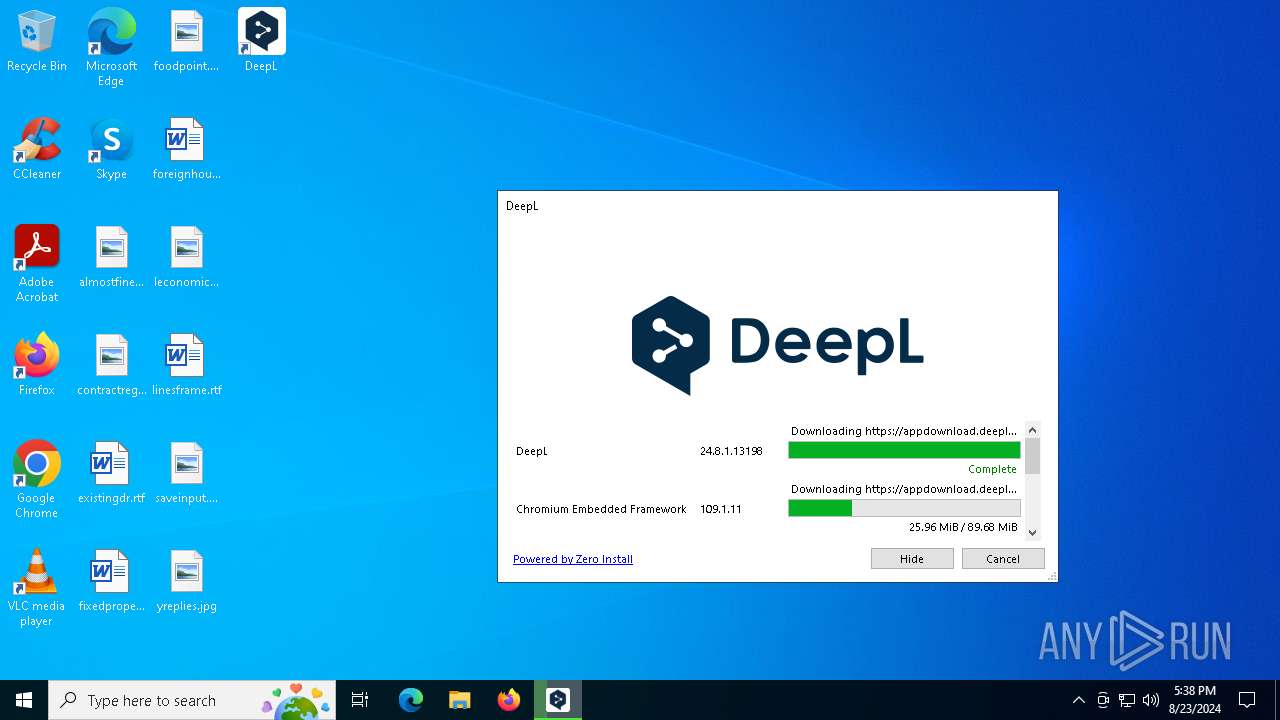1280x720 pixels.
Task: Click the taskbar clock showing 5:38 PM
Action: point(1195,700)
